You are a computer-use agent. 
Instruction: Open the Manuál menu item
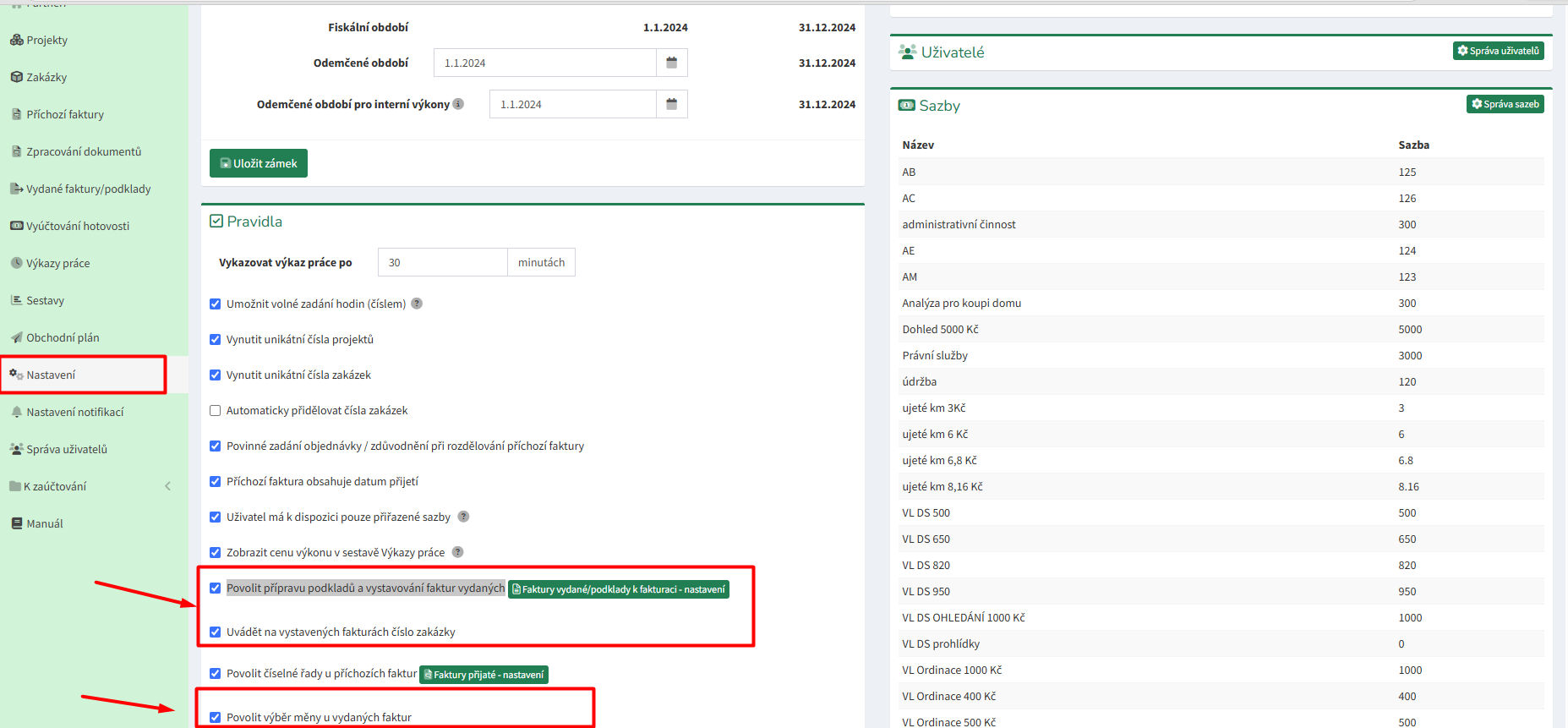(45, 523)
